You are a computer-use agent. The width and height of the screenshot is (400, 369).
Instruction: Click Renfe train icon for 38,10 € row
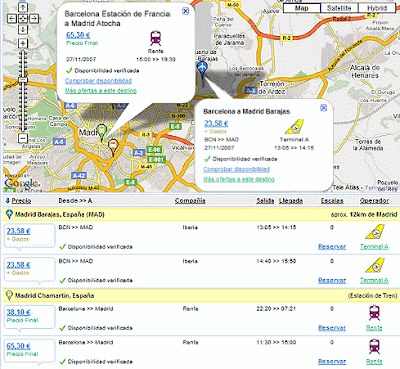374,313
